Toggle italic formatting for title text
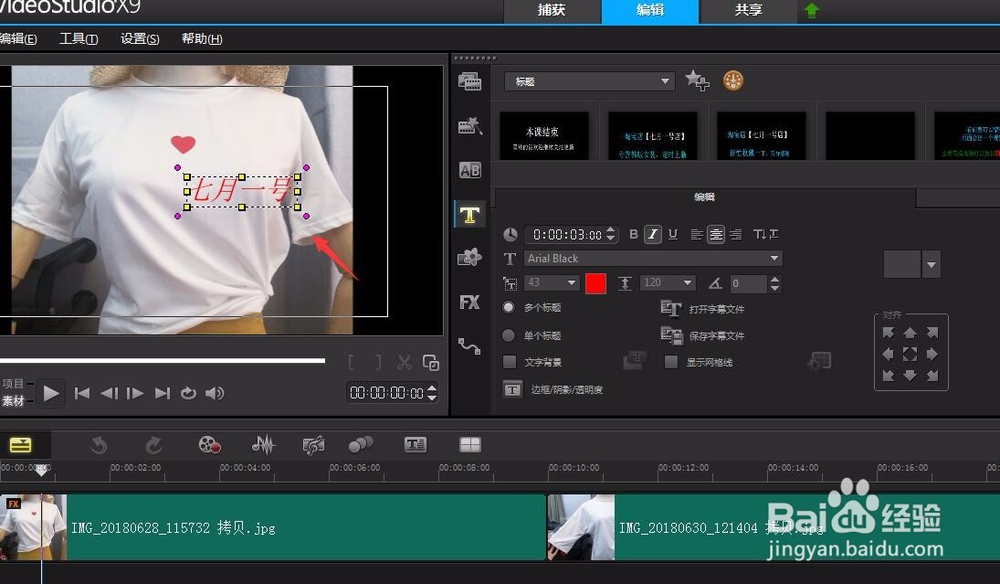 pos(652,234)
